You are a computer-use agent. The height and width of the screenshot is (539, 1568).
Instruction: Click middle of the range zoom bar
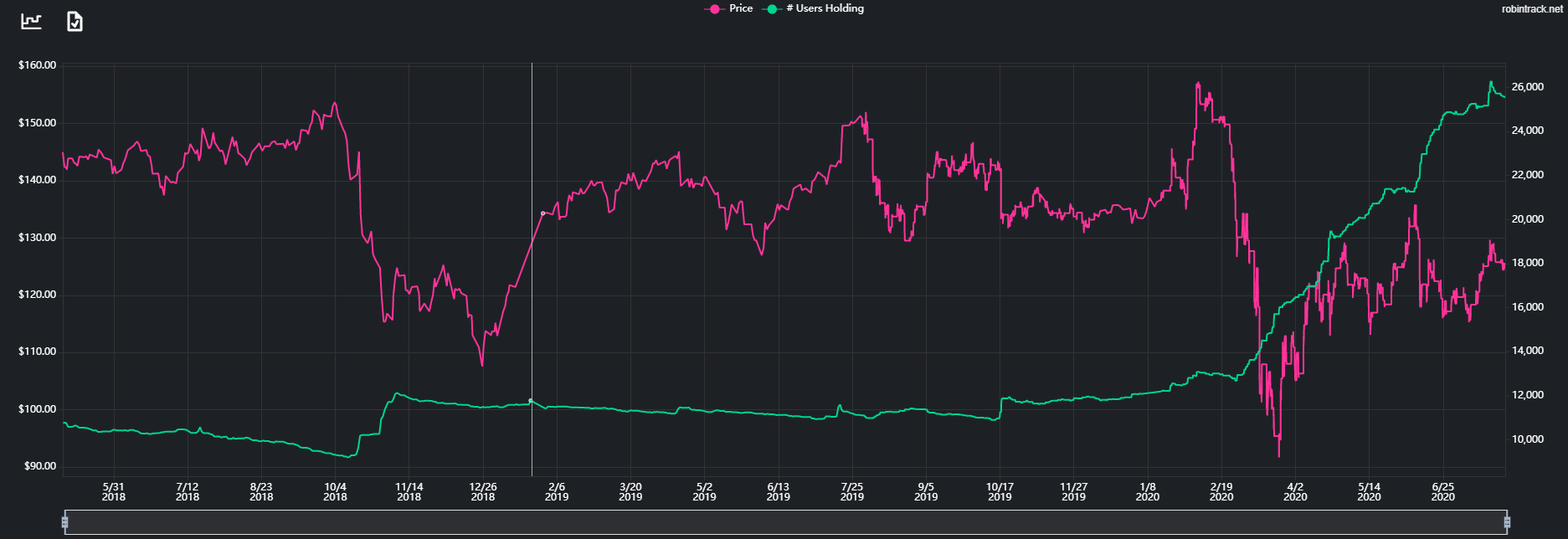coord(785,522)
